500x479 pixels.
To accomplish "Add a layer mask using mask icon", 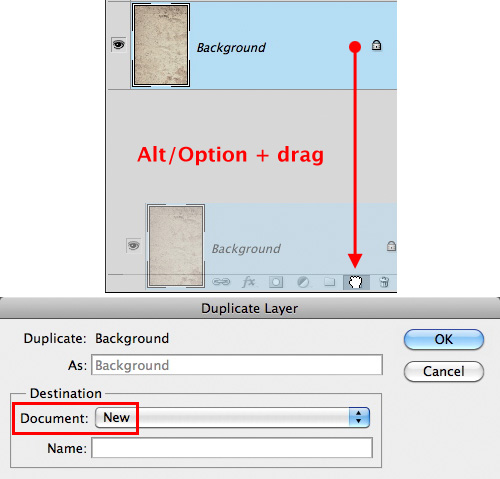I will 276,282.
